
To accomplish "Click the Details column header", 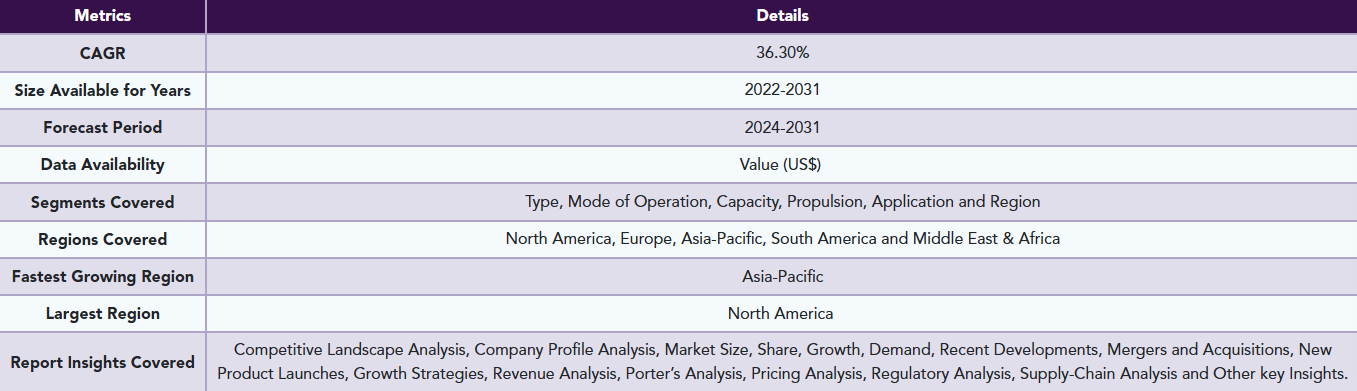I will 782,16.
